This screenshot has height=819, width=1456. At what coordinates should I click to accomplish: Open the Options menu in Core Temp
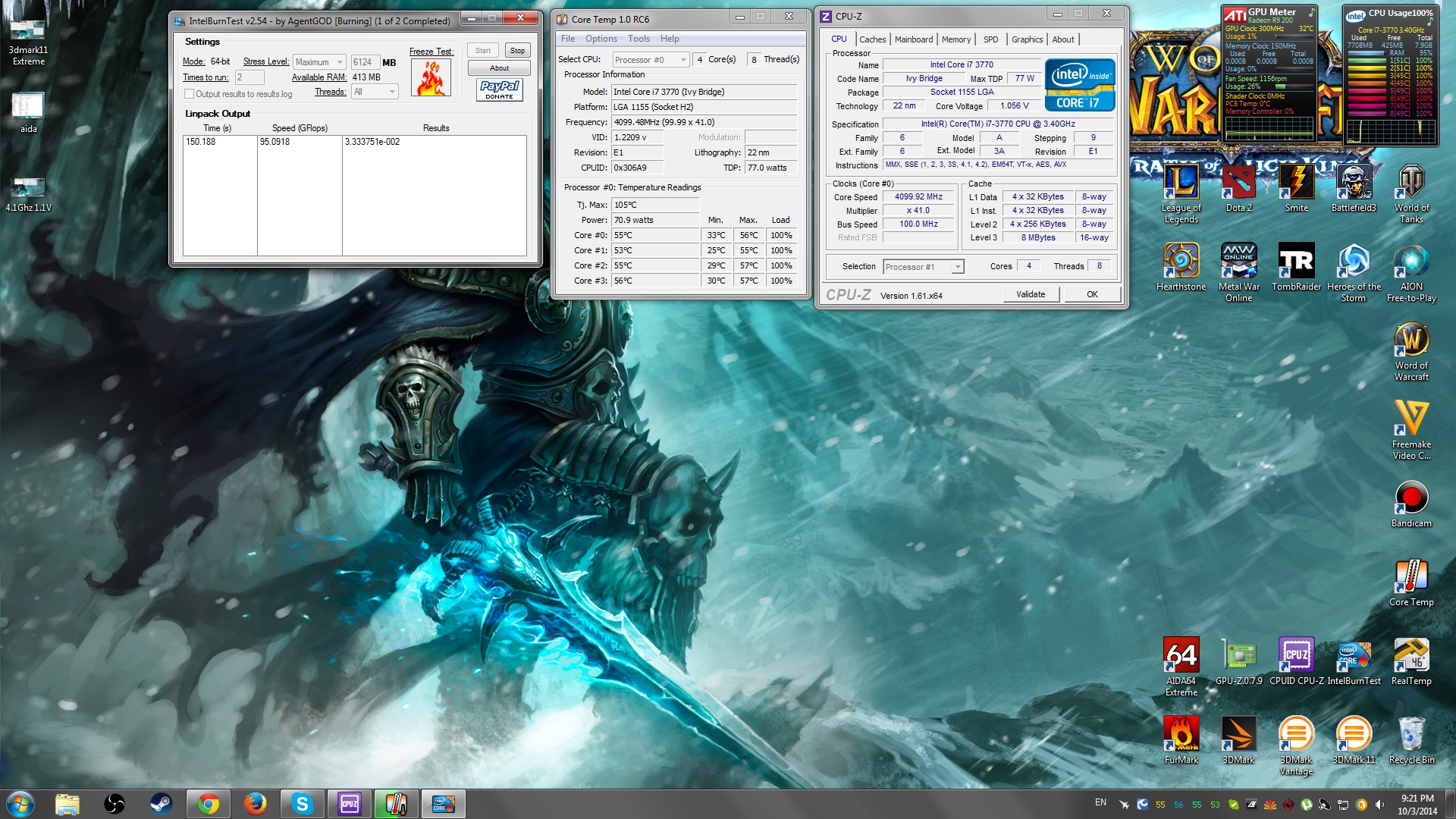tap(601, 39)
